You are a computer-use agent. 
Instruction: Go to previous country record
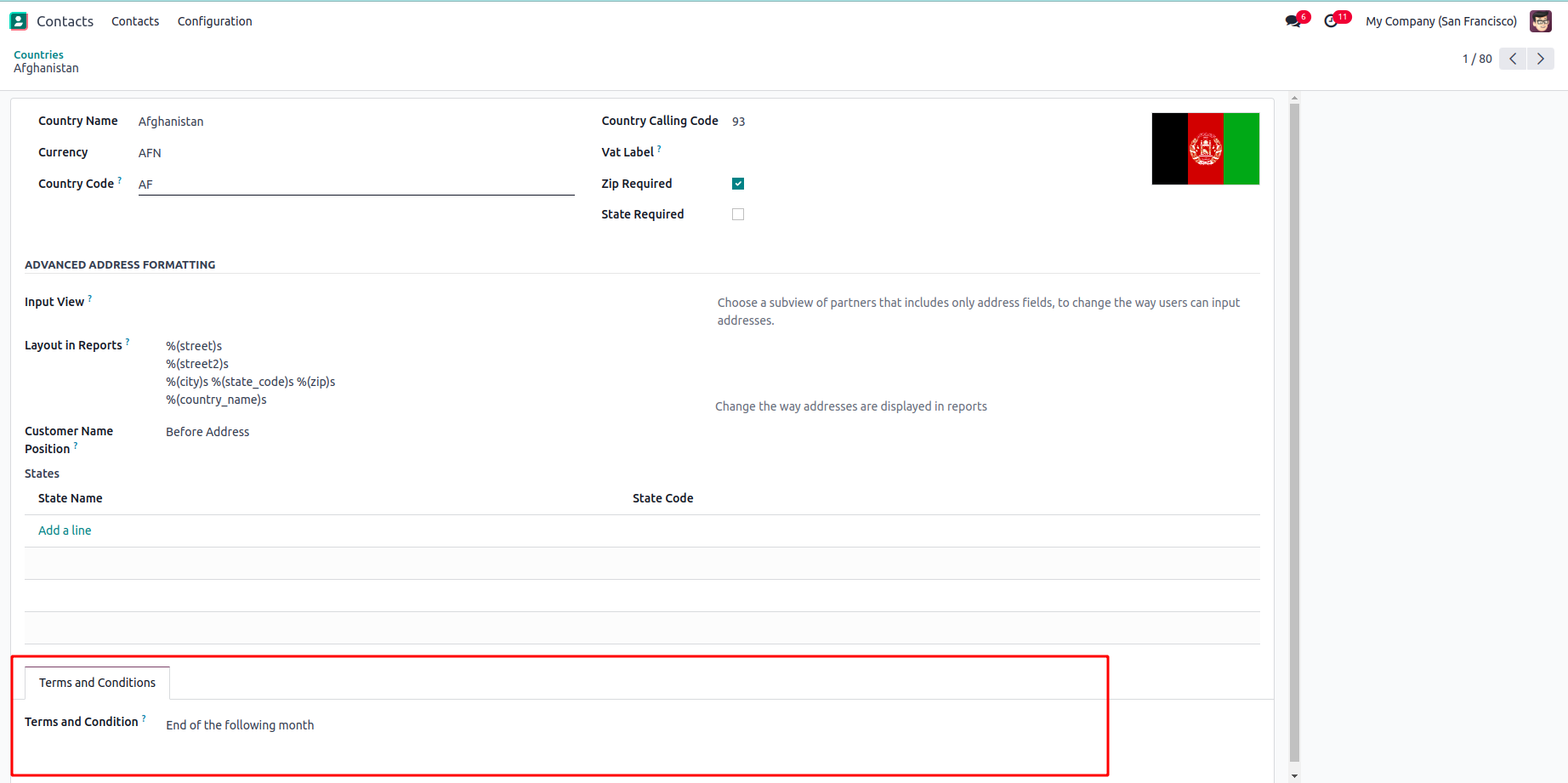pyautogui.click(x=1513, y=59)
